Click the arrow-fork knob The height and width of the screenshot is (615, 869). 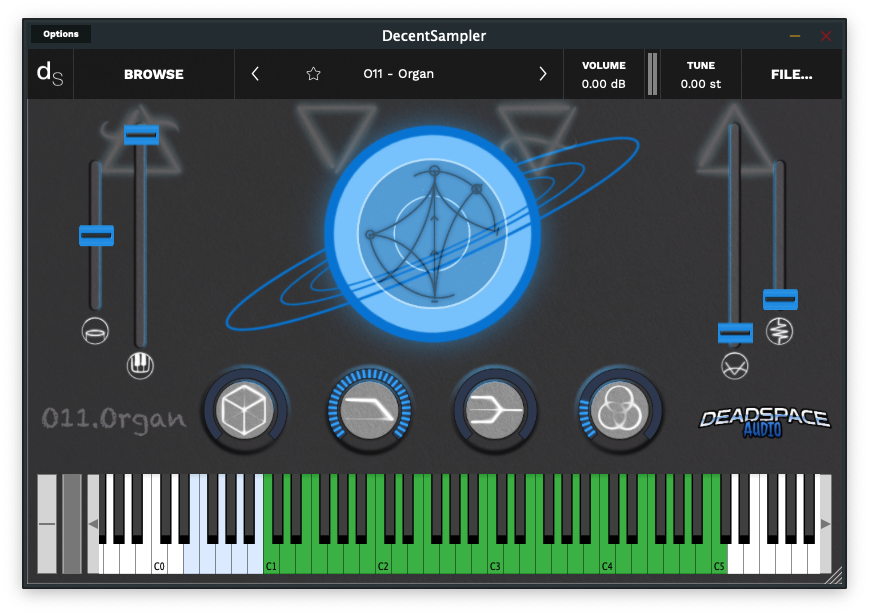point(495,411)
